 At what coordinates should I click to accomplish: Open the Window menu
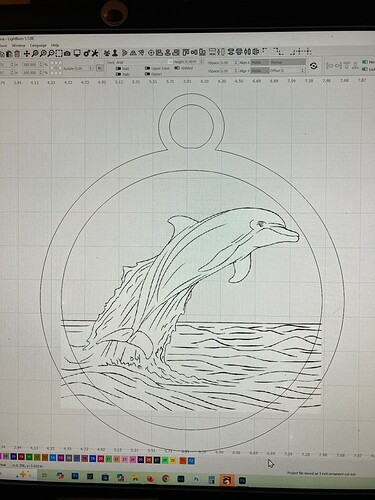pos(18,45)
